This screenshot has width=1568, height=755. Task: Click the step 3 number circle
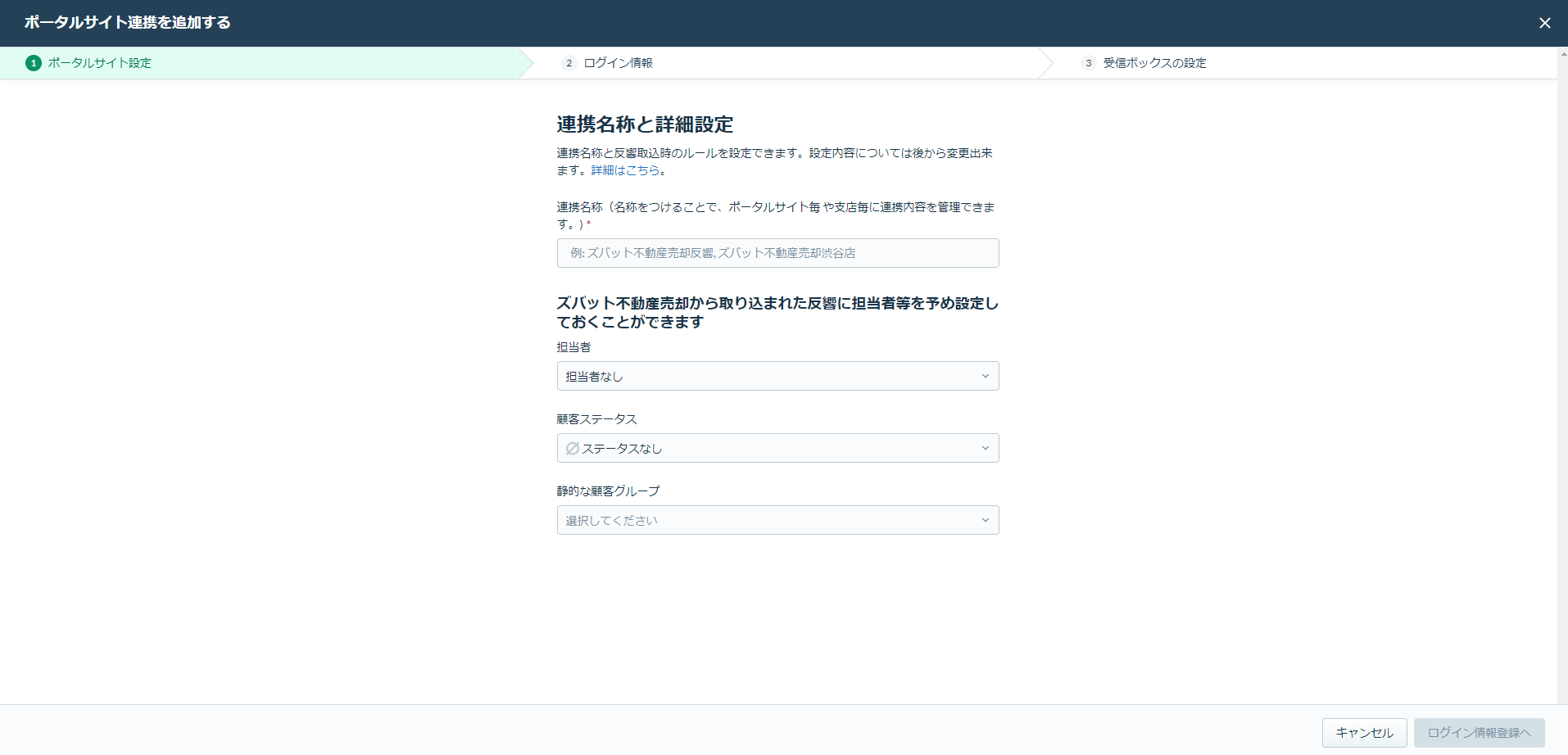1089,63
